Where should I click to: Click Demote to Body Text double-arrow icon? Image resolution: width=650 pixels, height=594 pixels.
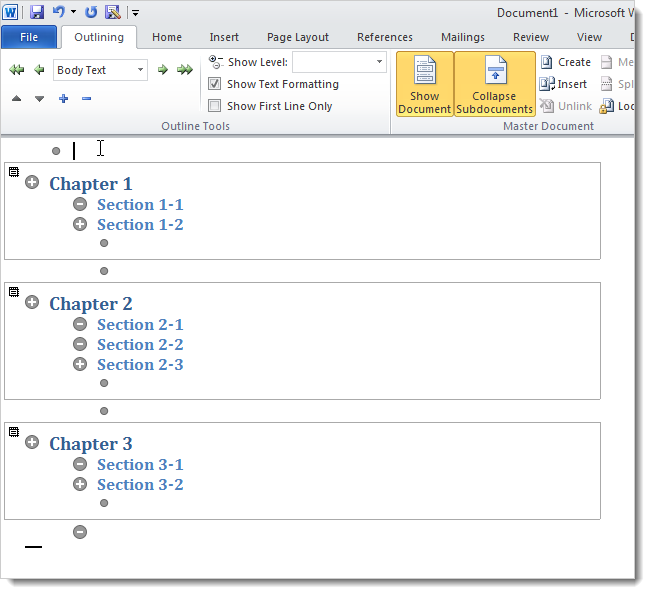185,70
